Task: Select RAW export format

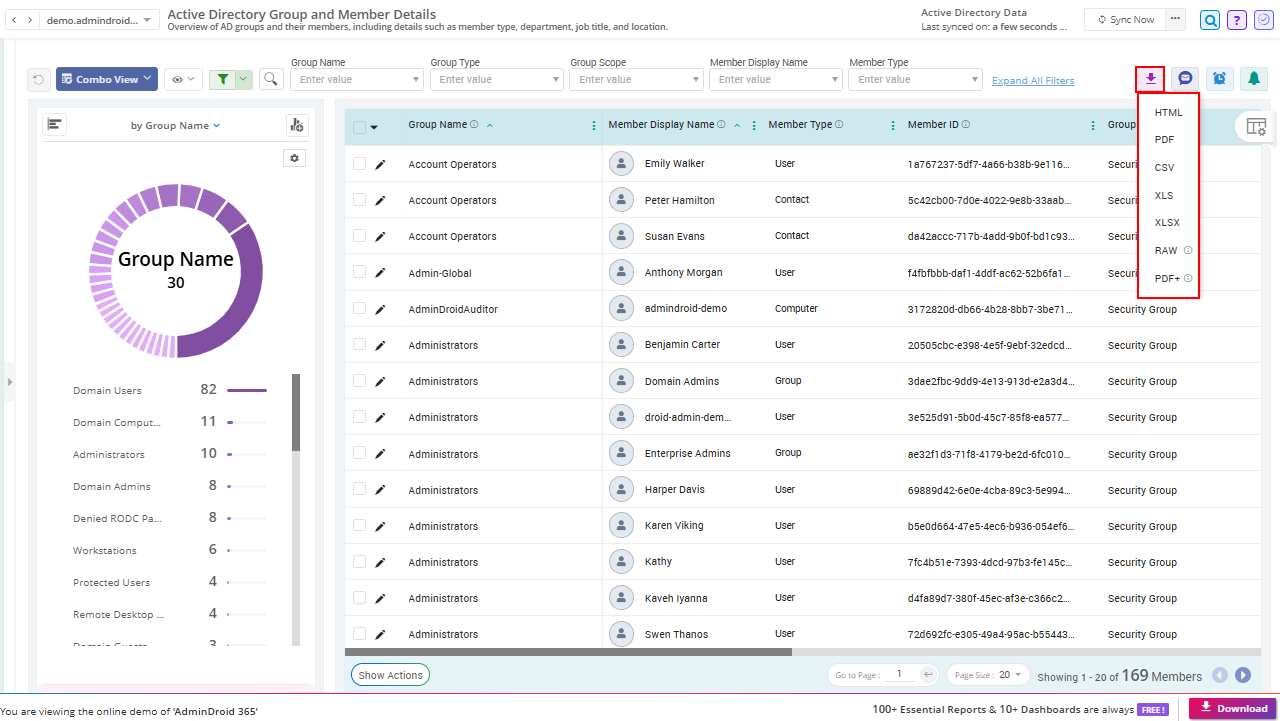Action: point(1168,251)
